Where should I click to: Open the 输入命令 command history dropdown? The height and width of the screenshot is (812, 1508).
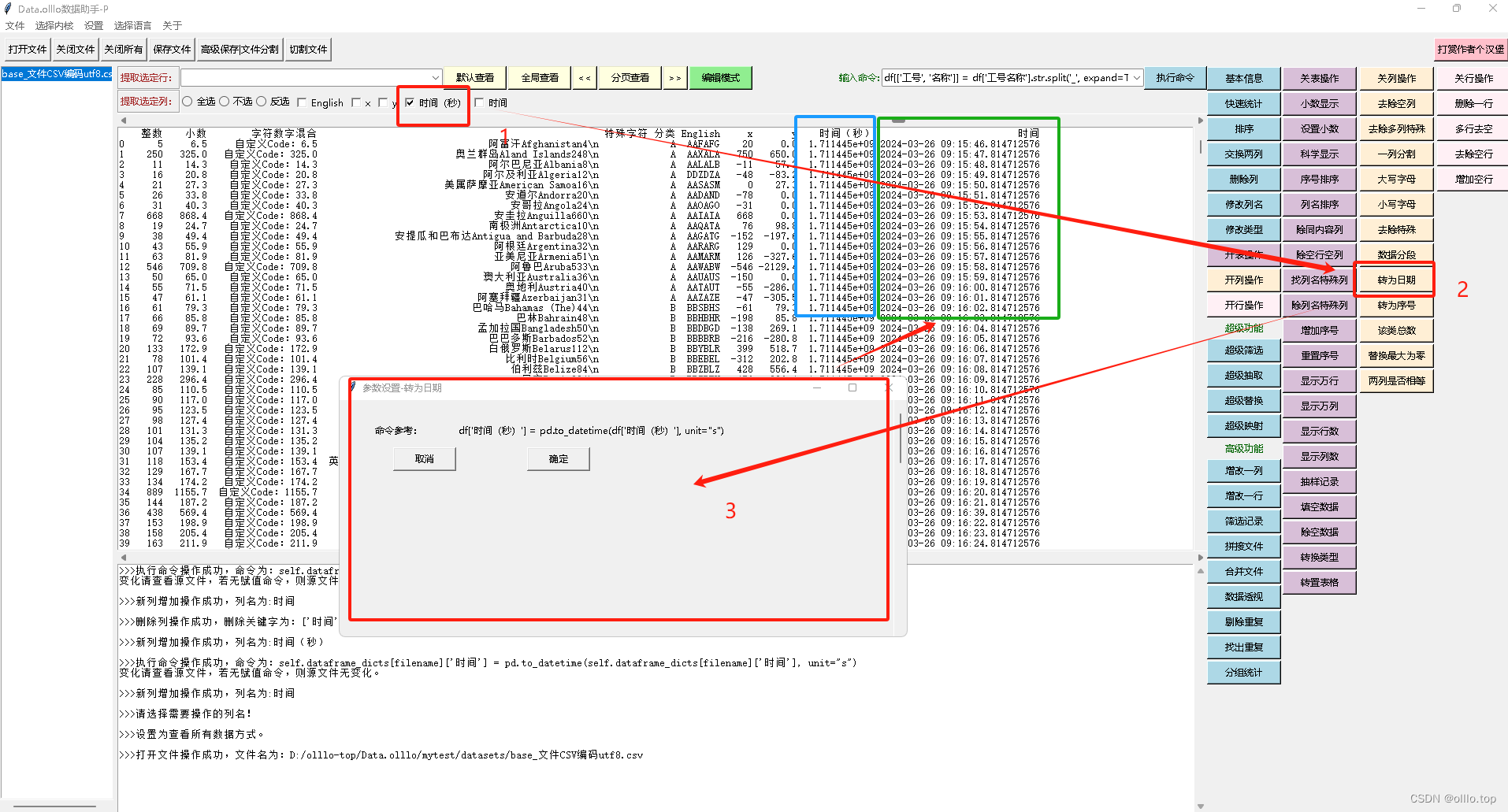click(1136, 77)
